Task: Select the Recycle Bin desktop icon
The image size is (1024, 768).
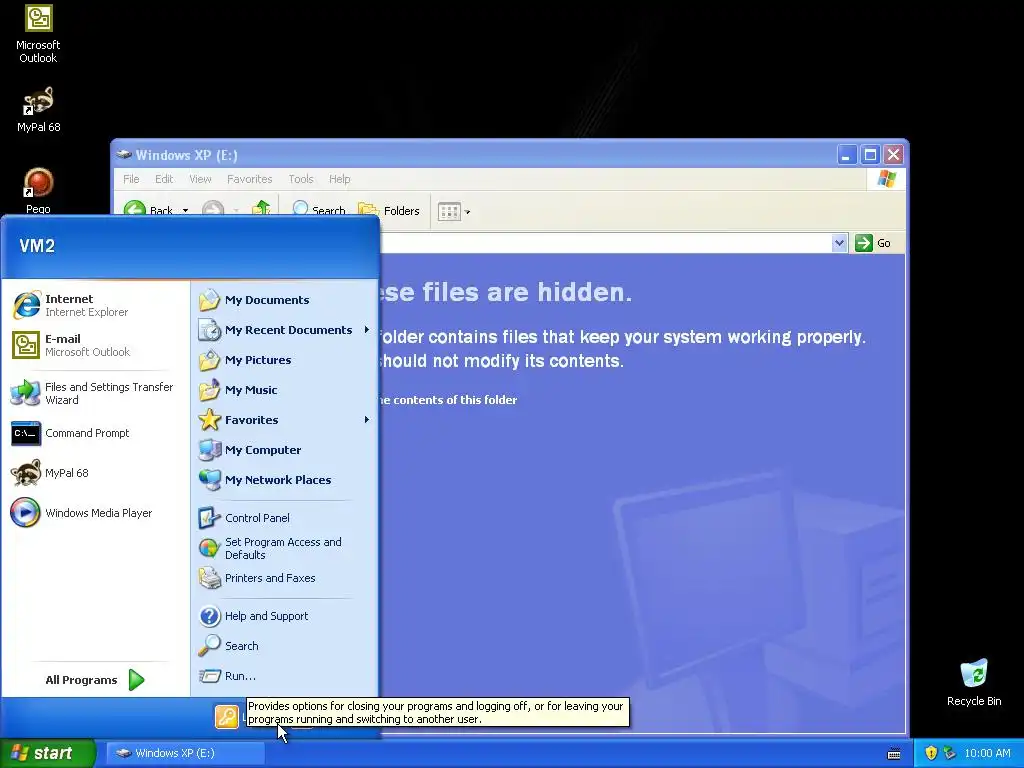Action: click(974, 682)
